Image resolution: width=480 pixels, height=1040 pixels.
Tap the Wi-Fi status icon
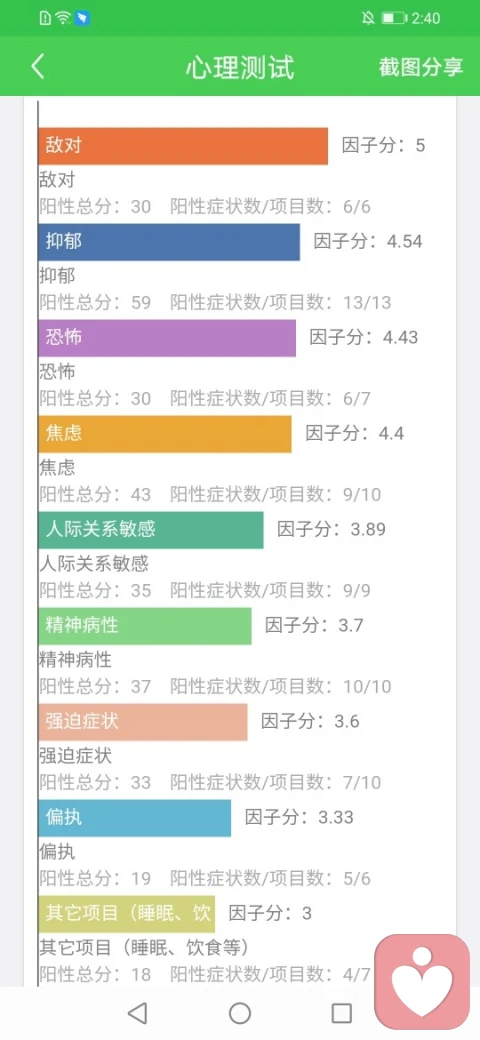64,18
